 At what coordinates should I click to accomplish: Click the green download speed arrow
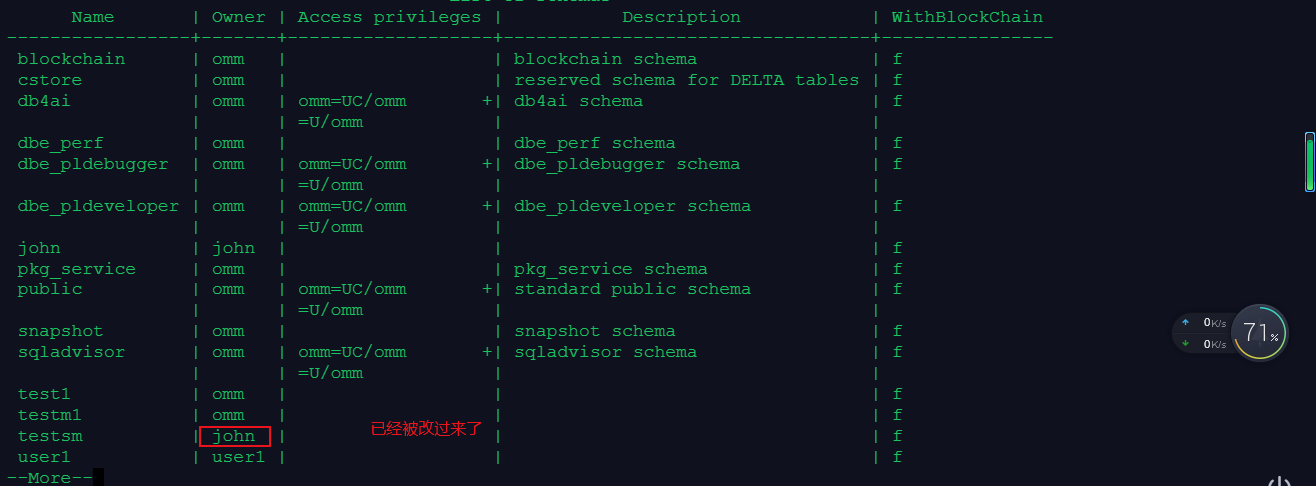click(1186, 344)
